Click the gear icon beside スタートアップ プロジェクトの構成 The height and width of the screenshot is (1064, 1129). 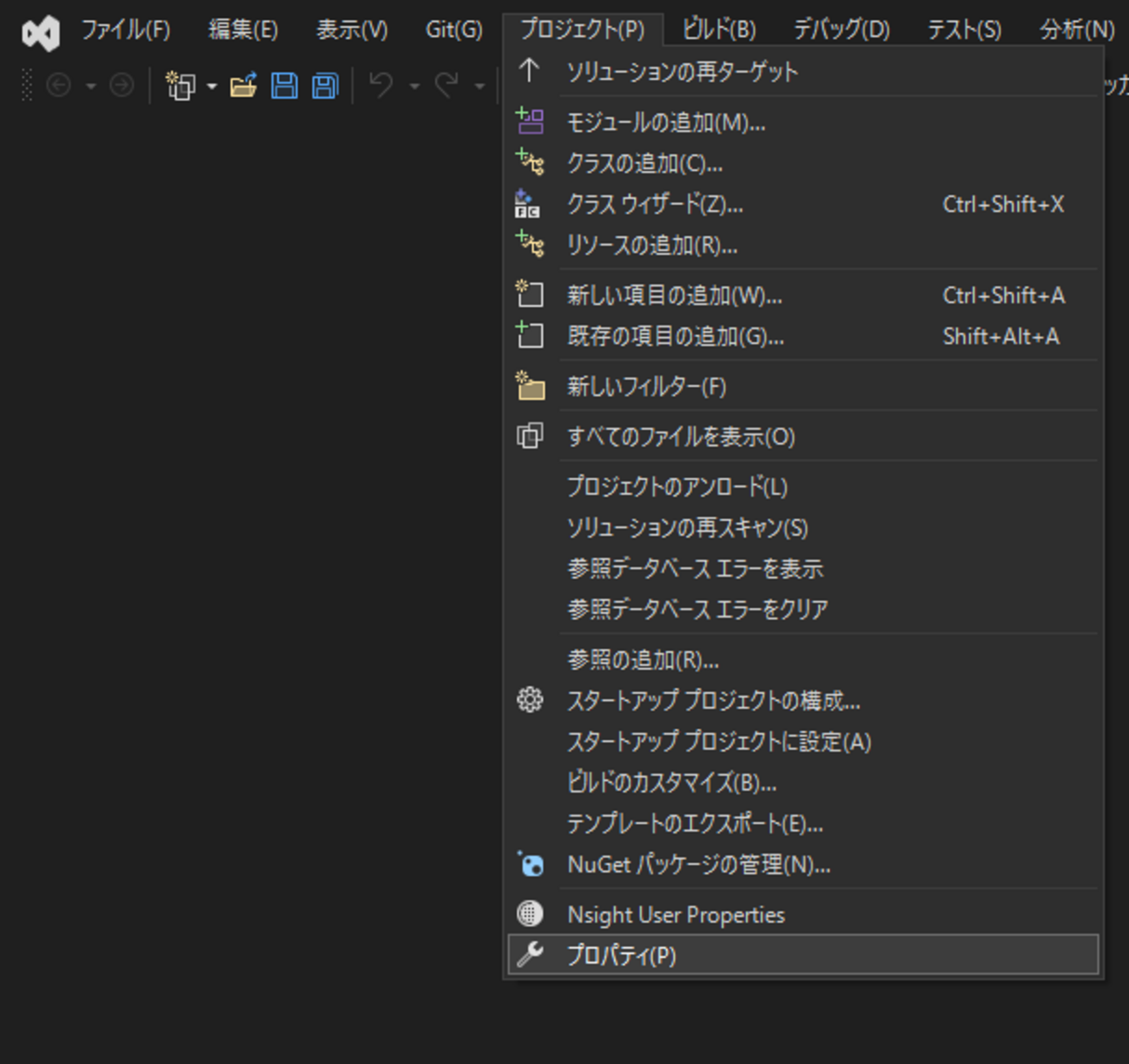(x=530, y=699)
